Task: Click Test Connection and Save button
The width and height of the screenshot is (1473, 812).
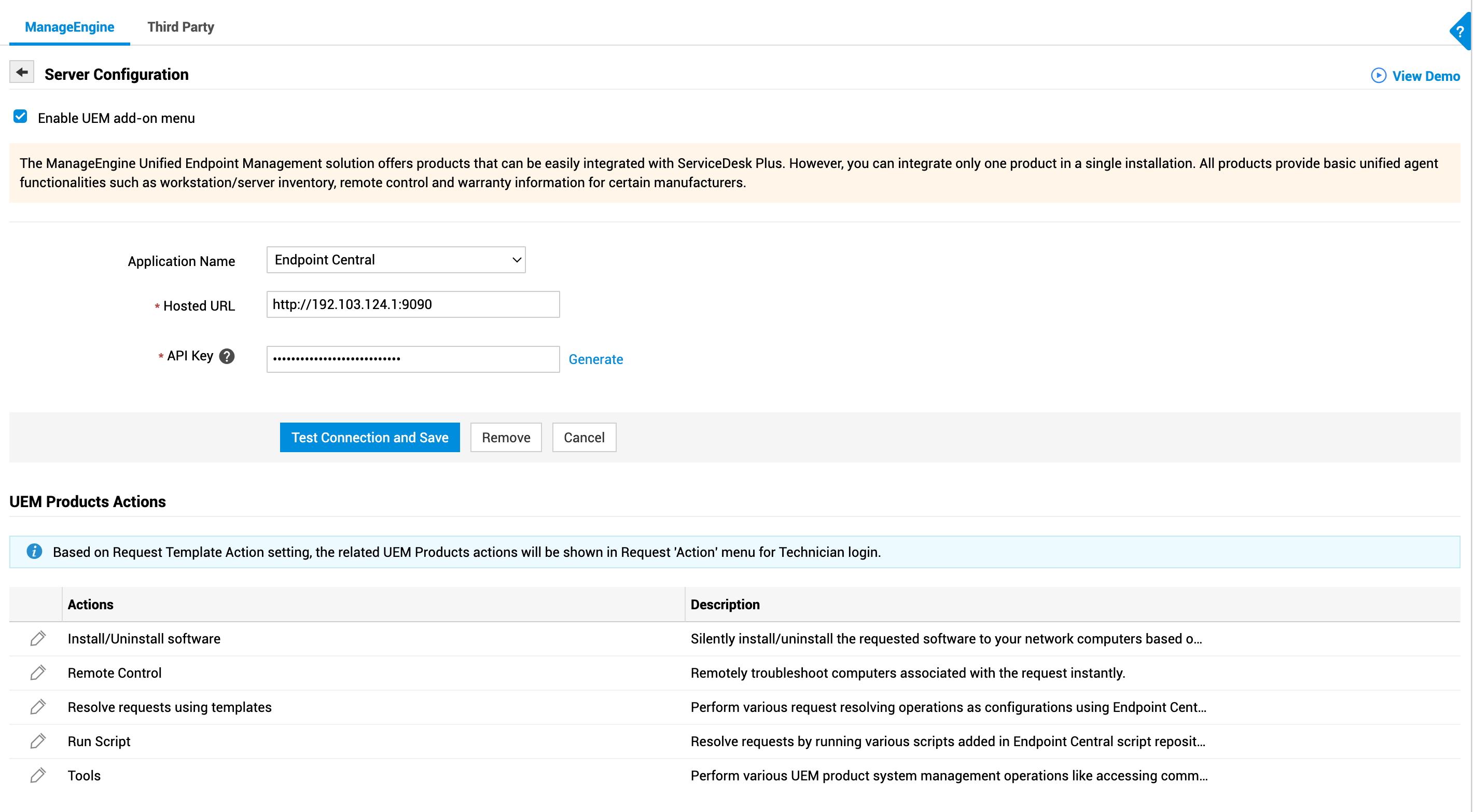Action: (x=369, y=438)
